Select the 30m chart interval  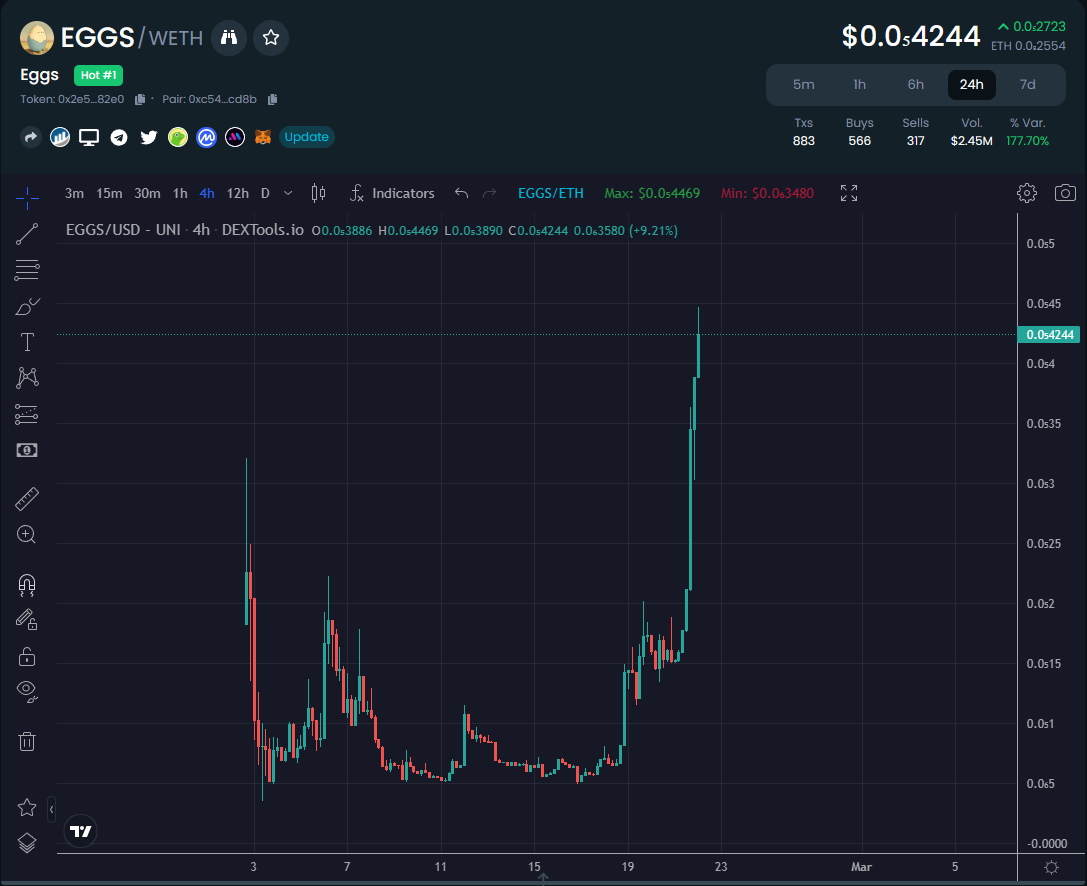point(147,193)
